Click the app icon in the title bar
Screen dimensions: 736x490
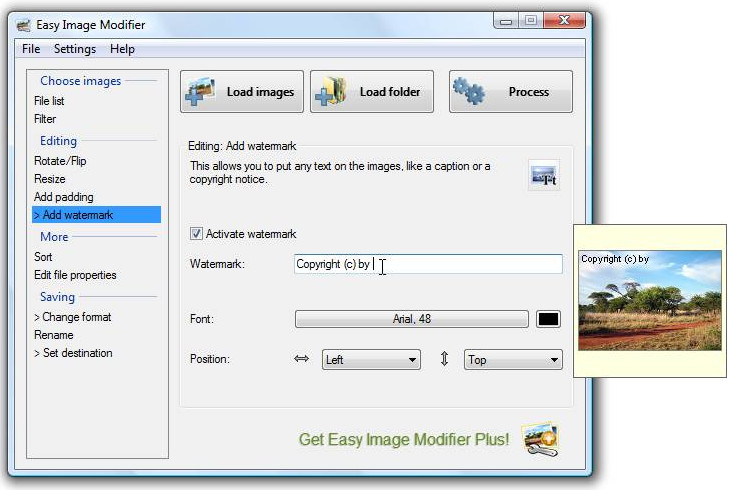[x=24, y=25]
